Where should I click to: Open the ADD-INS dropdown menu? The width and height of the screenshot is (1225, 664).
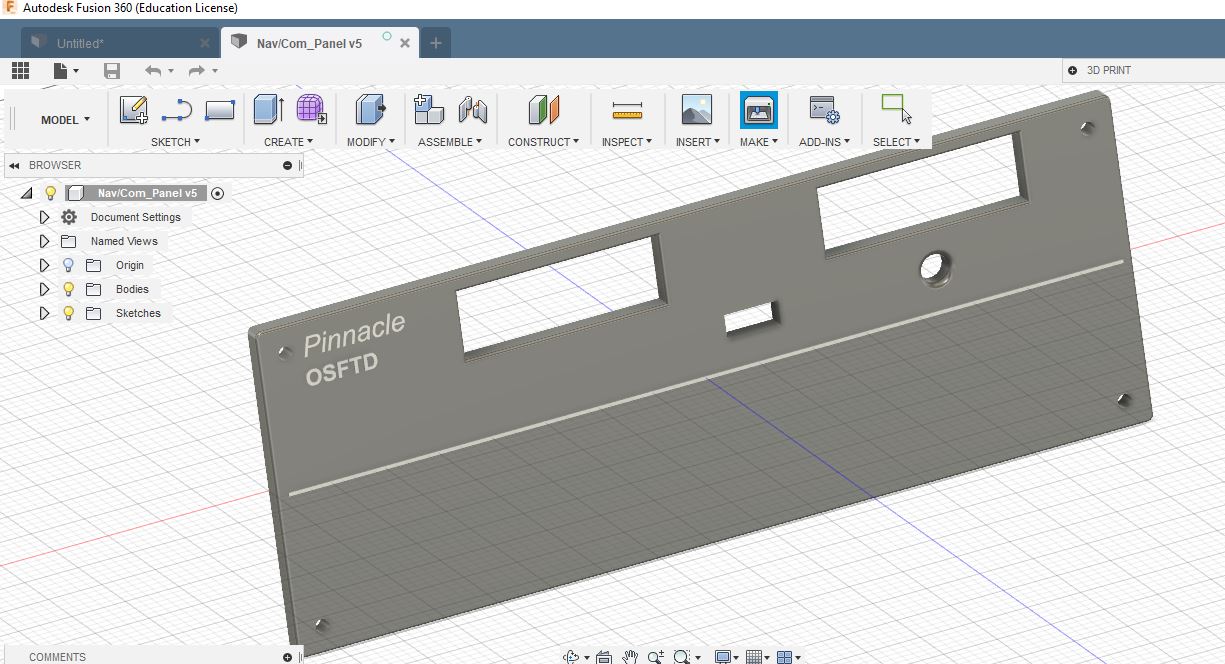pos(825,142)
